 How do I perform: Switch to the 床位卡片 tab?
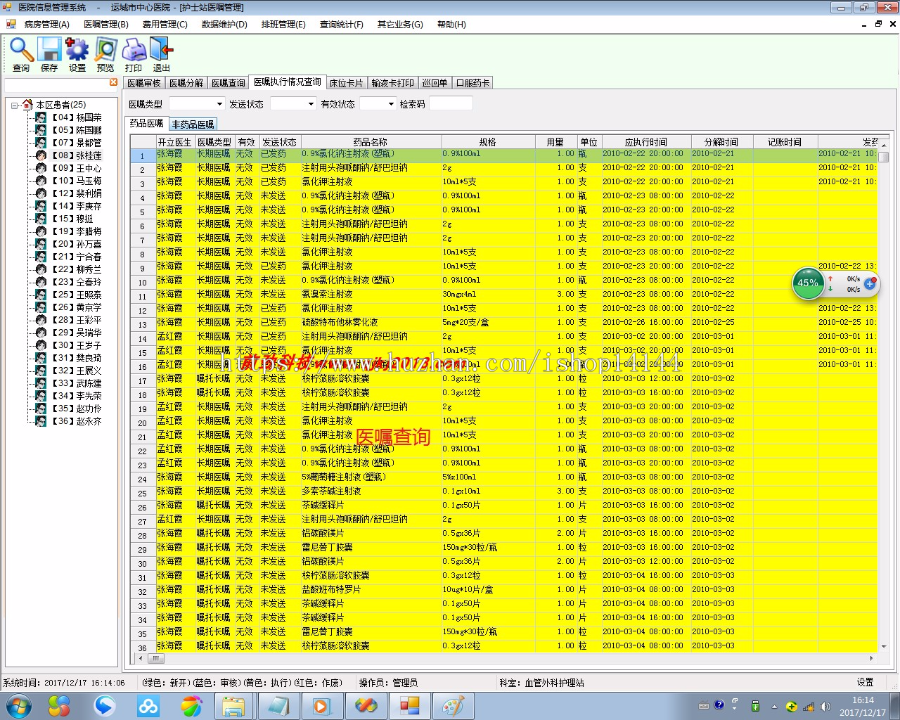(x=346, y=83)
